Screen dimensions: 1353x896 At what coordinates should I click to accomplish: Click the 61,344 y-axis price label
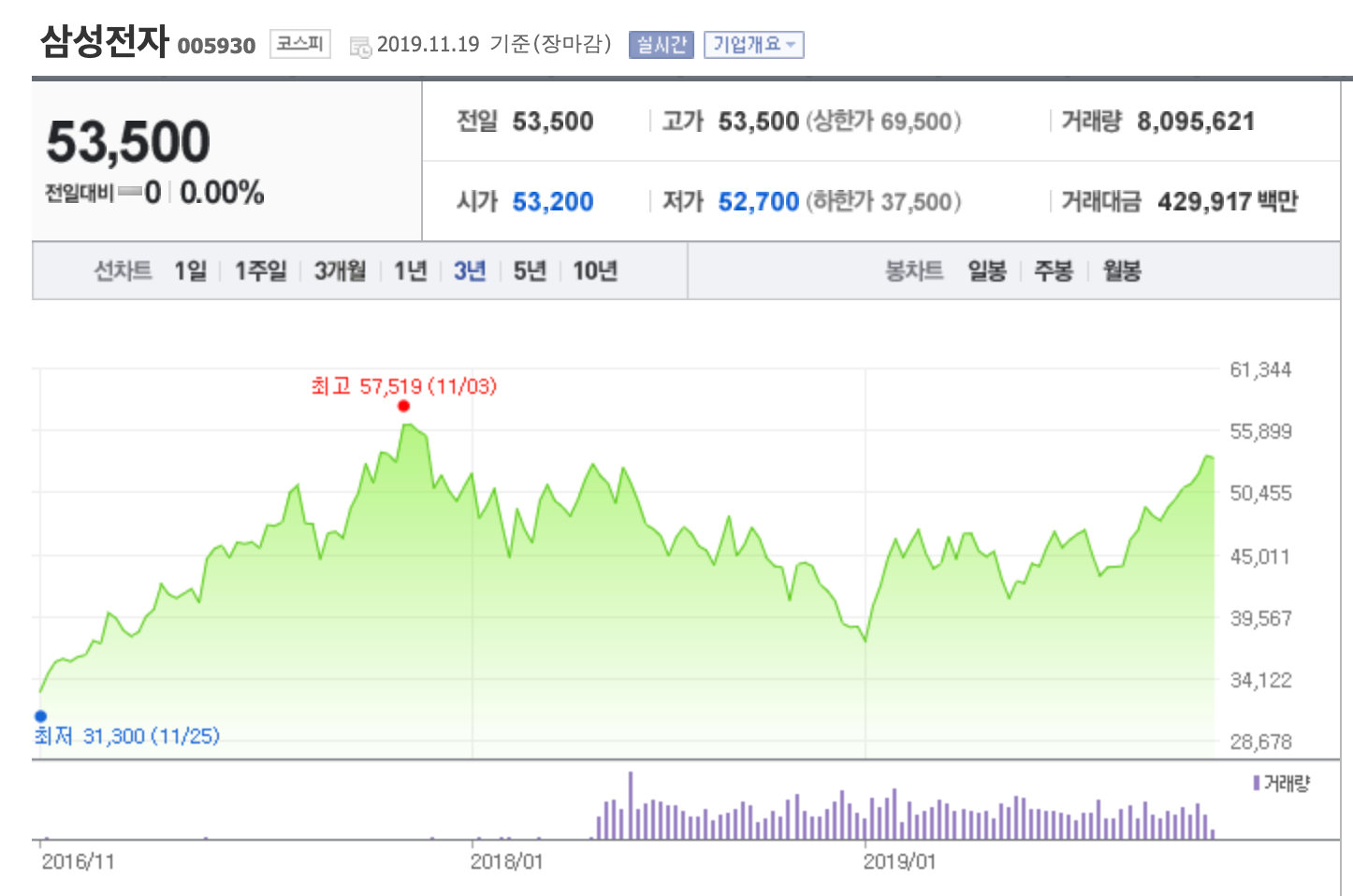click(x=1260, y=370)
